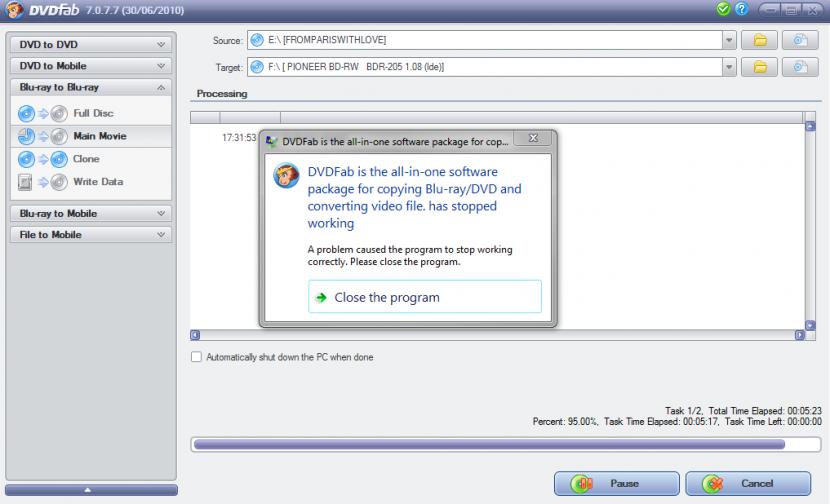Image resolution: width=830 pixels, height=504 pixels.
Task: Click the Source path text field
Action: click(485, 40)
